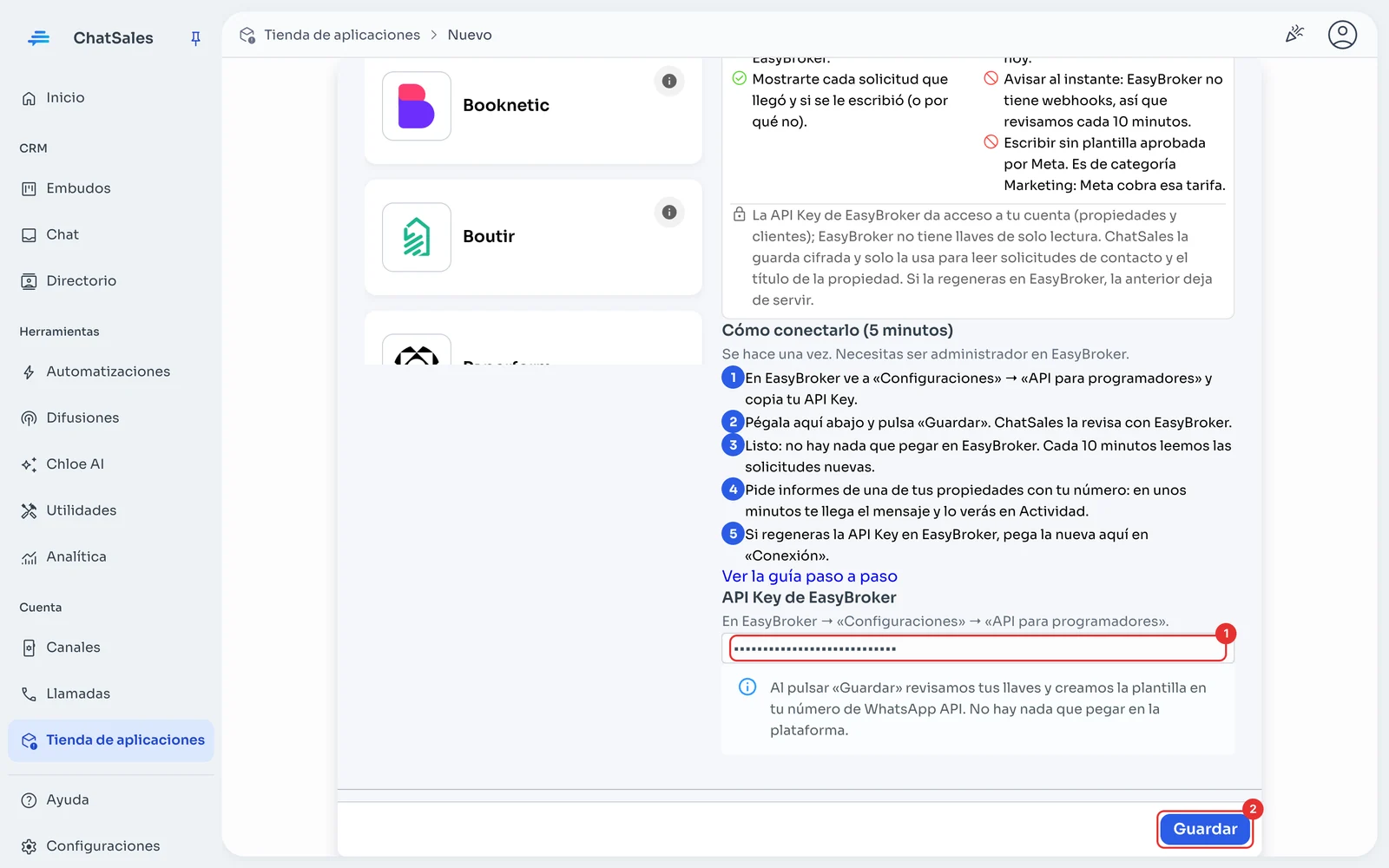Click the Configuraciones gear icon
The width and height of the screenshot is (1389, 868).
[29, 846]
